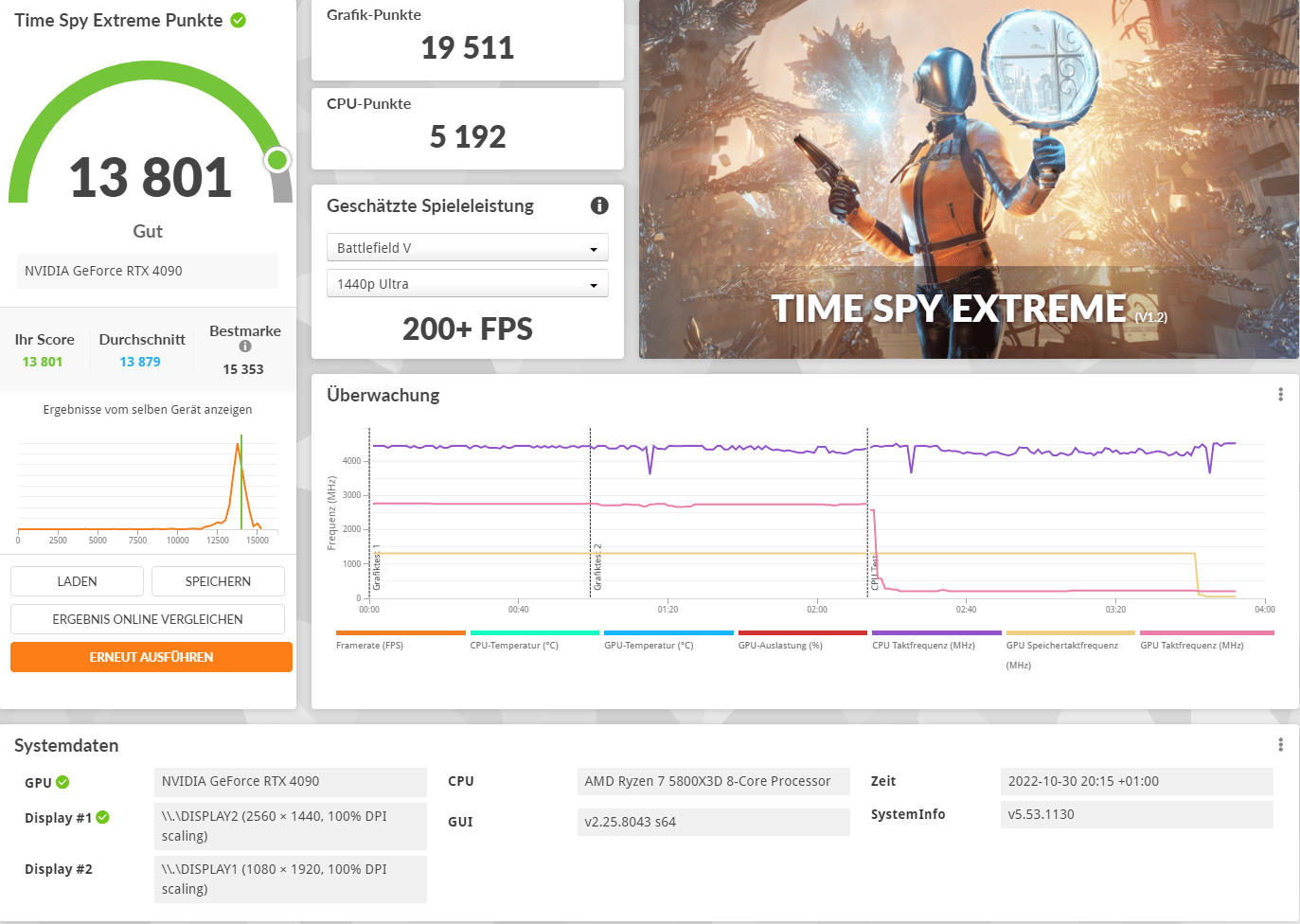The image size is (1300, 924).
Task: Click the DISPLAY1 1080 × 1920 entry
Action: (x=291, y=879)
